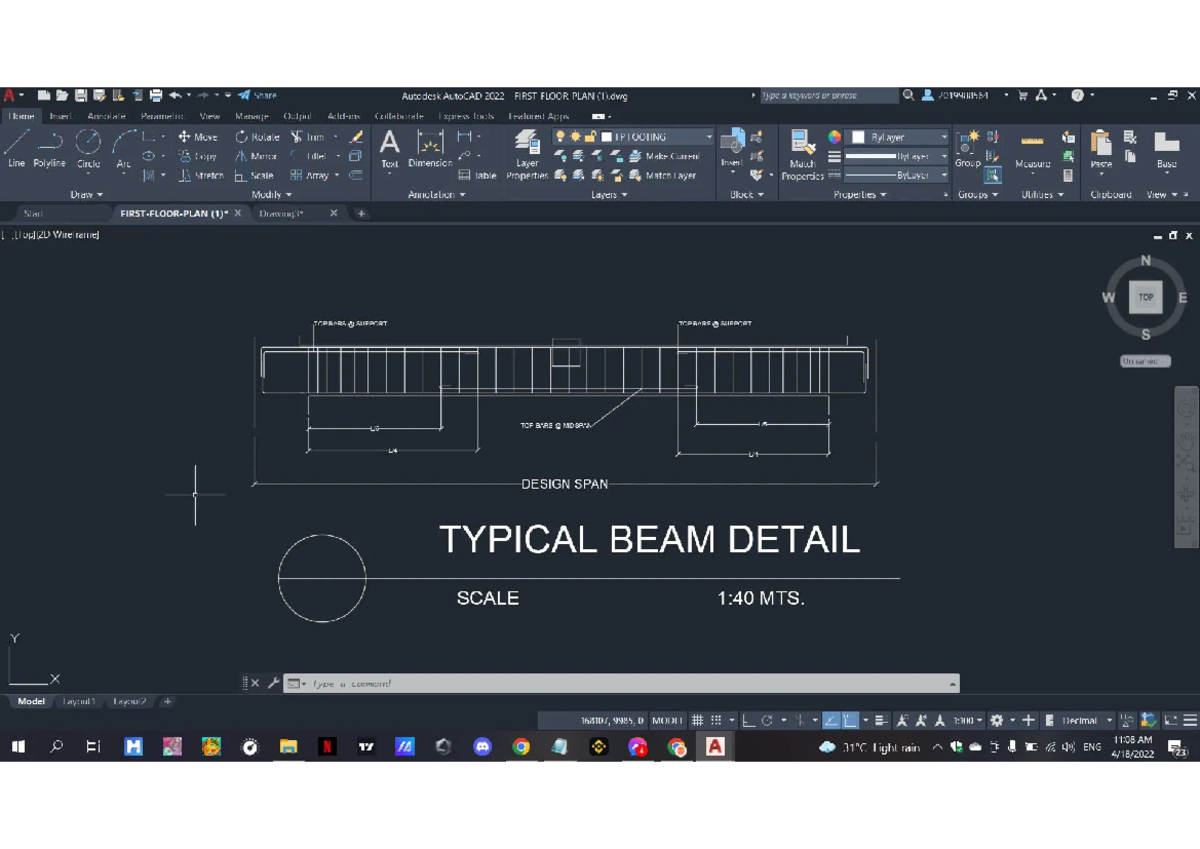
Task: Expand the ByLayer color dropdown
Action: pos(944,137)
